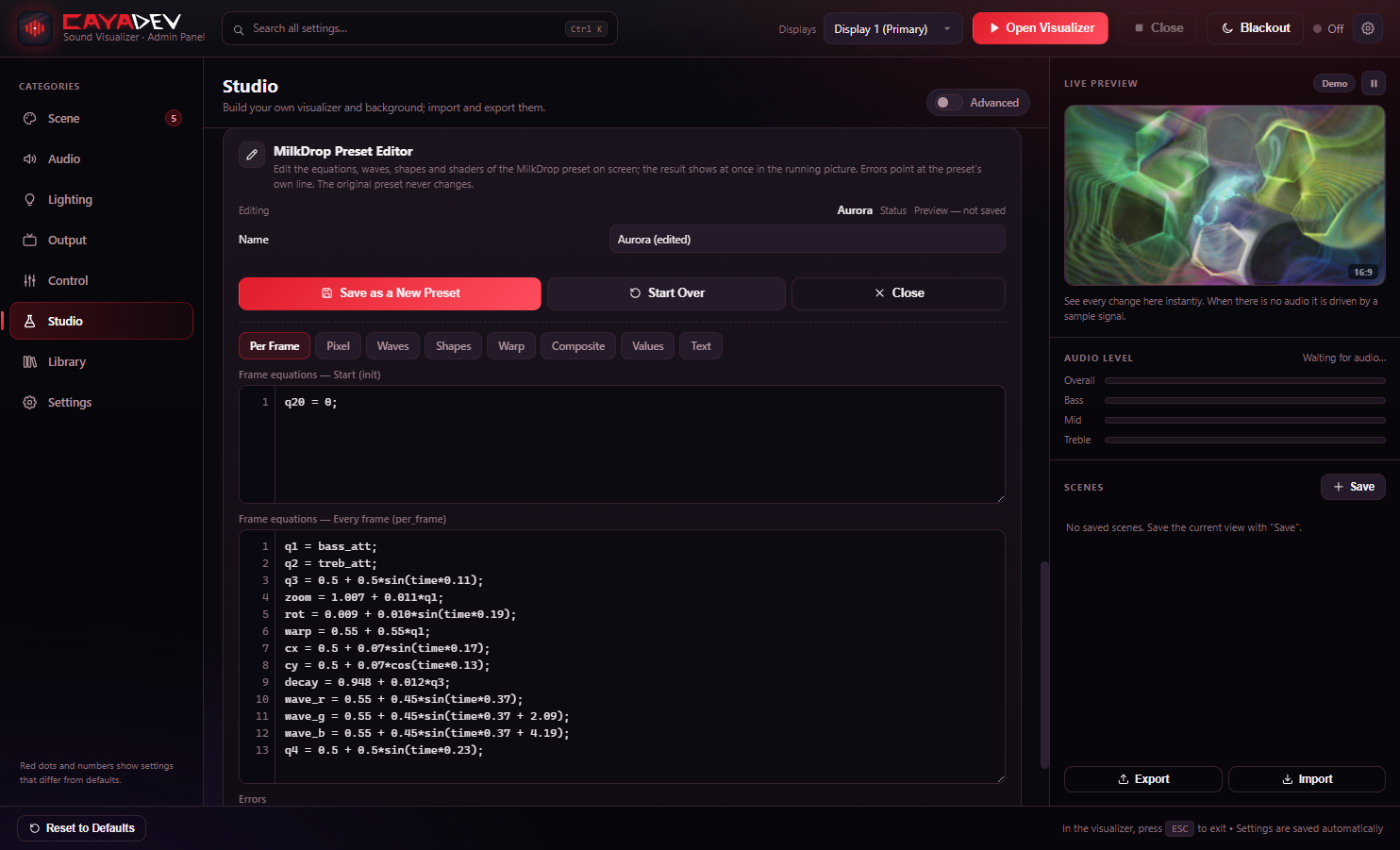The height and width of the screenshot is (850, 1400).
Task: Click the Scene palette icon in sidebar
Action: pyautogui.click(x=30, y=119)
